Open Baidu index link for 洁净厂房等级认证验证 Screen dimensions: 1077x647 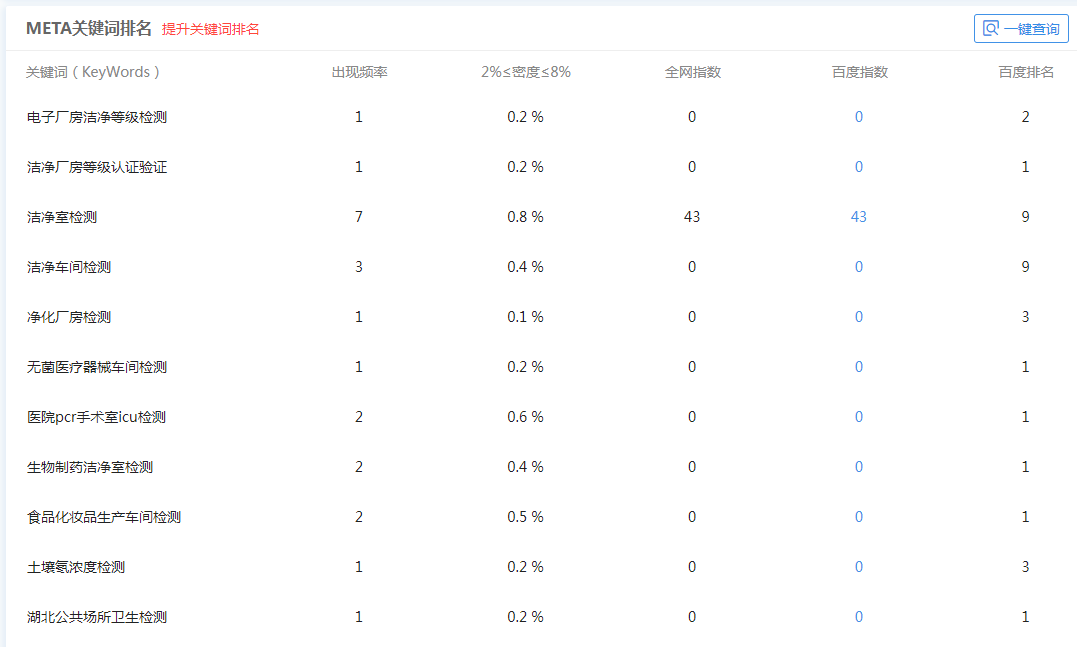pyautogui.click(x=859, y=167)
